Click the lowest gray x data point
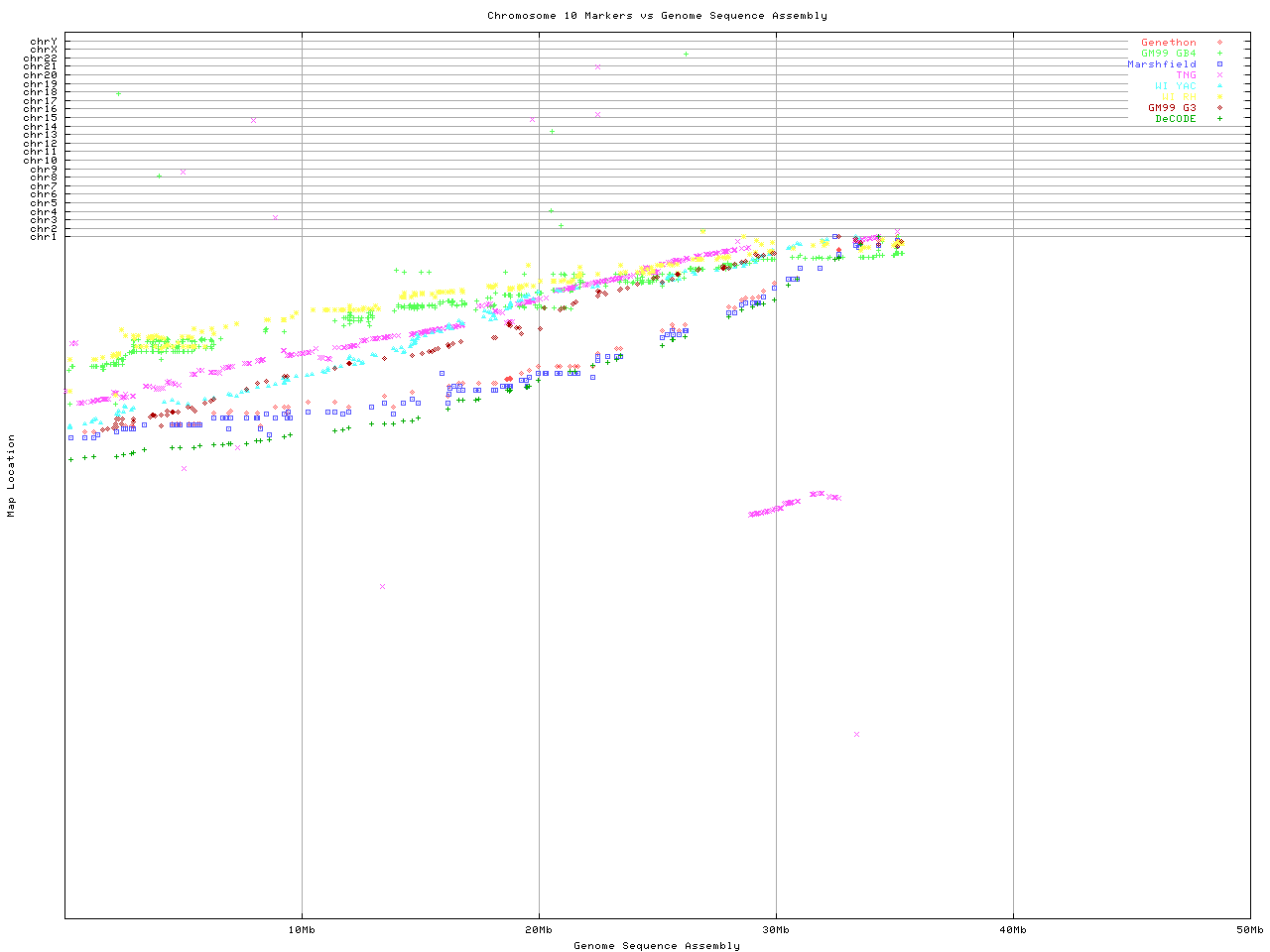This screenshot has width=1270, height=952. pos(856,735)
